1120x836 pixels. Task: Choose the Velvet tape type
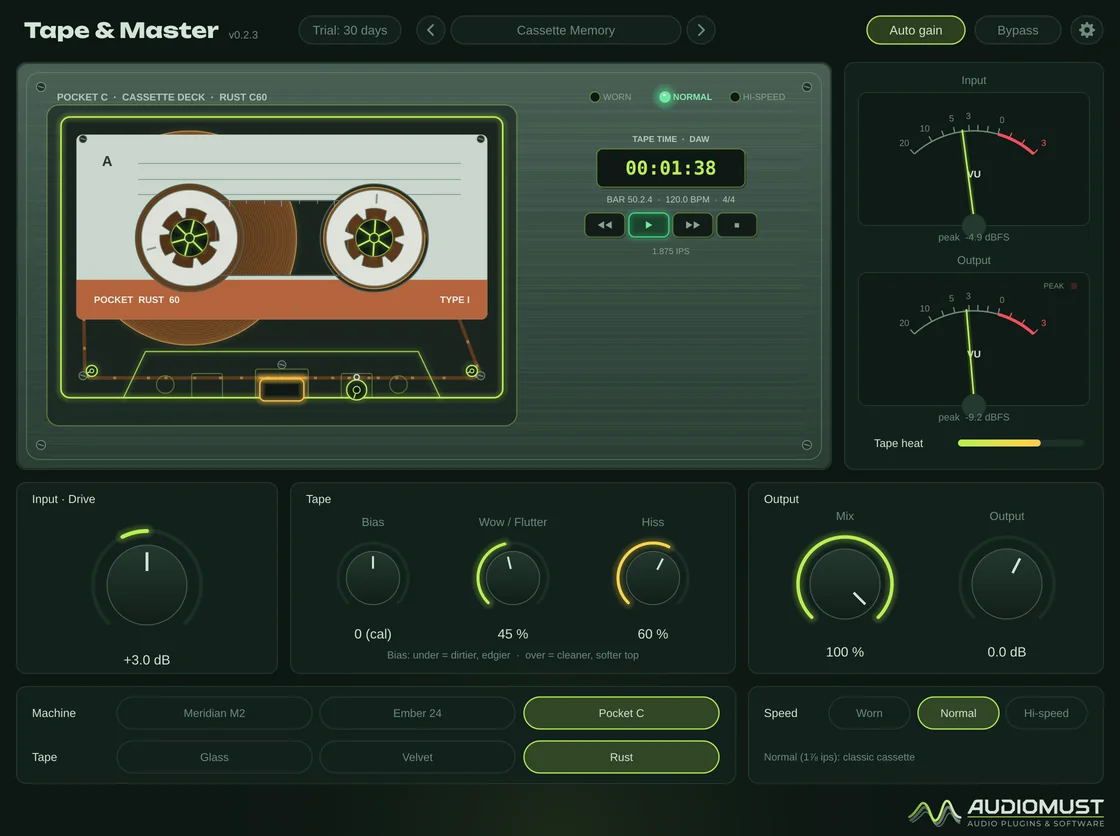[x=417, y=757]
